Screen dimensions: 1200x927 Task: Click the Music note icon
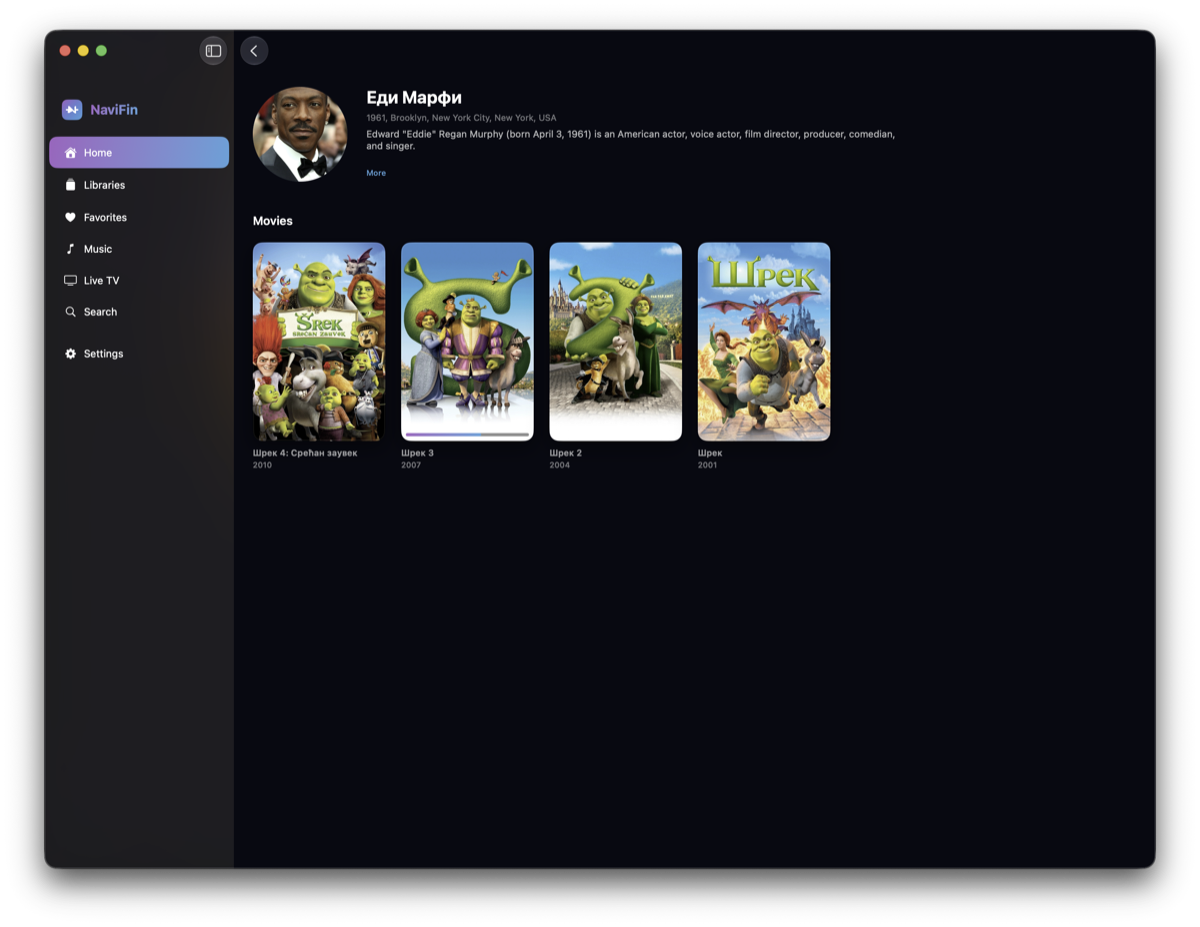(x=71, y=249)
